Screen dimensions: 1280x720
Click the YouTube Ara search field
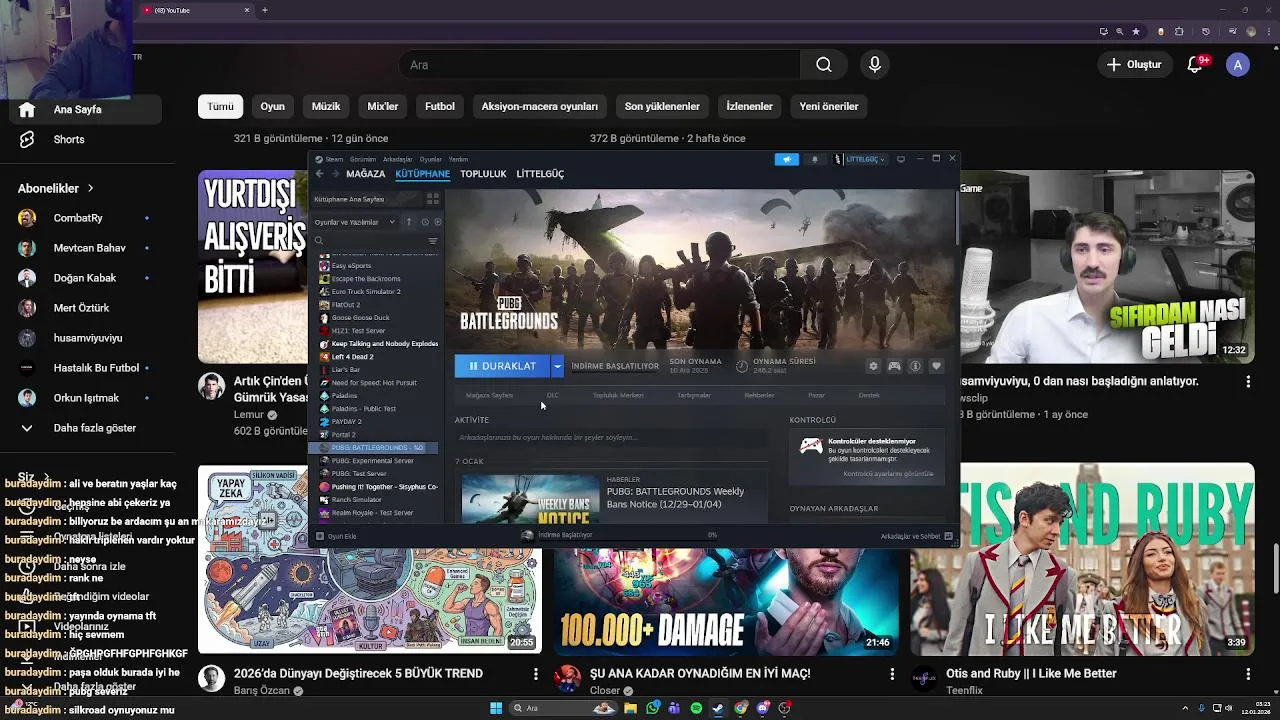coord(600,65)
